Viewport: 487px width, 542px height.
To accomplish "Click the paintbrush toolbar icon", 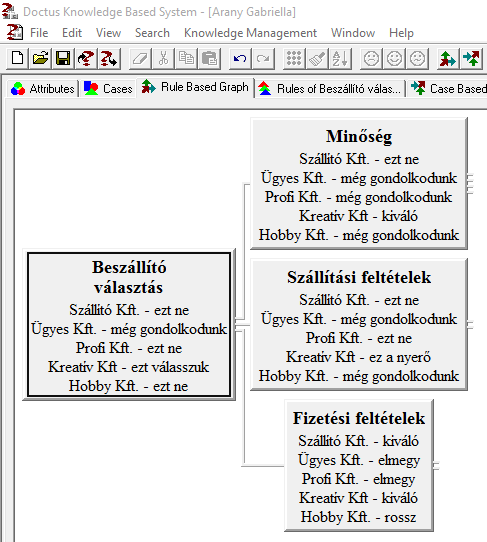I will click(x=317, y=58).
